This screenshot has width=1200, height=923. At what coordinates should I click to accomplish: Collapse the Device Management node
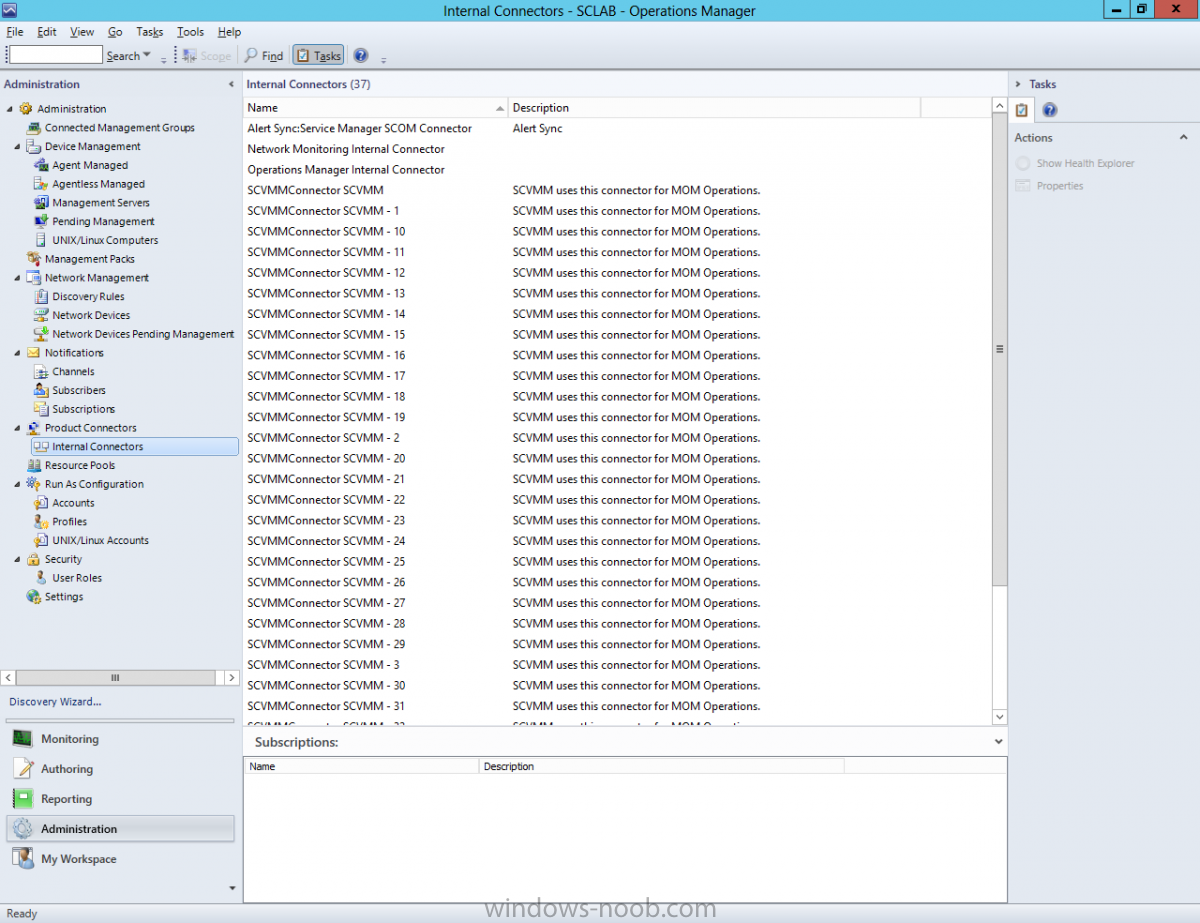(18, 147)
